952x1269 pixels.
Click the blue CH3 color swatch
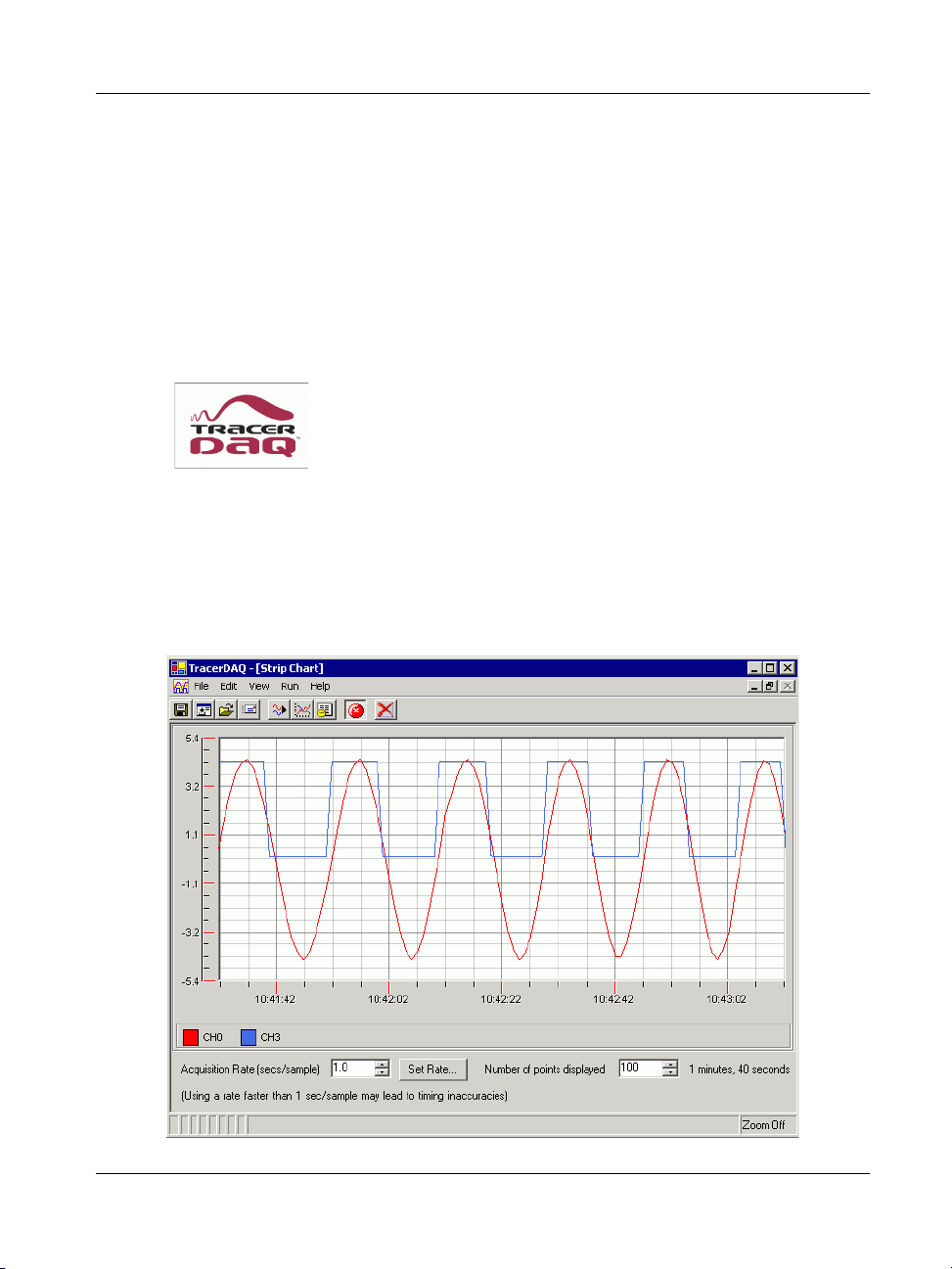[249, 1037]
